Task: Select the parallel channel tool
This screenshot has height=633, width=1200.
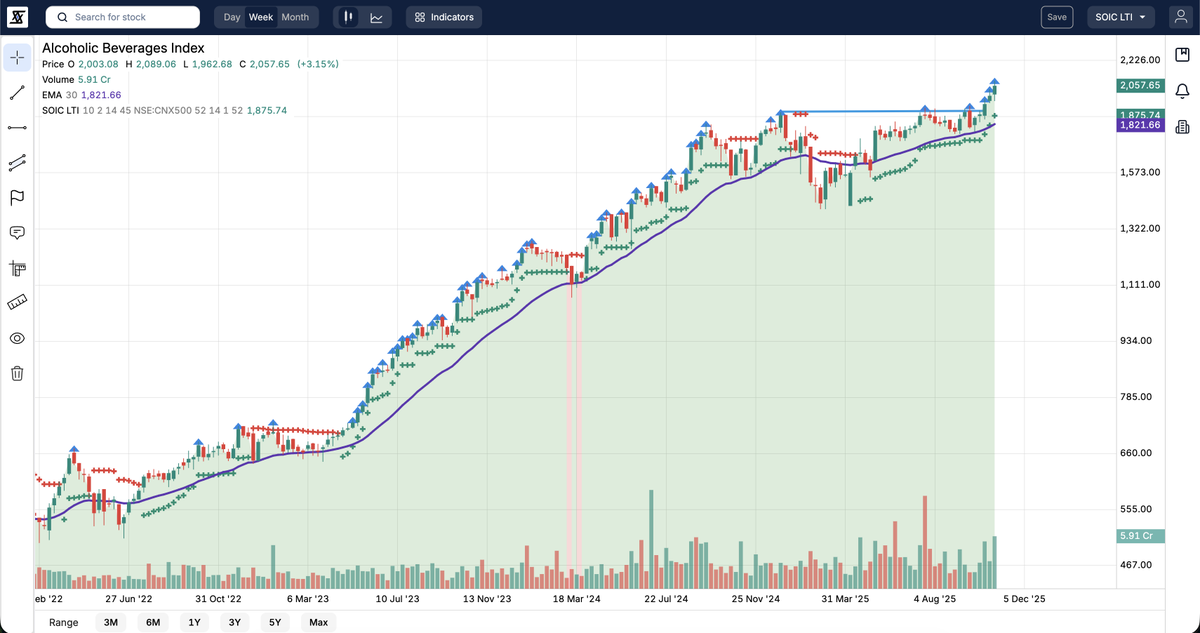Action: pos(17,162)
